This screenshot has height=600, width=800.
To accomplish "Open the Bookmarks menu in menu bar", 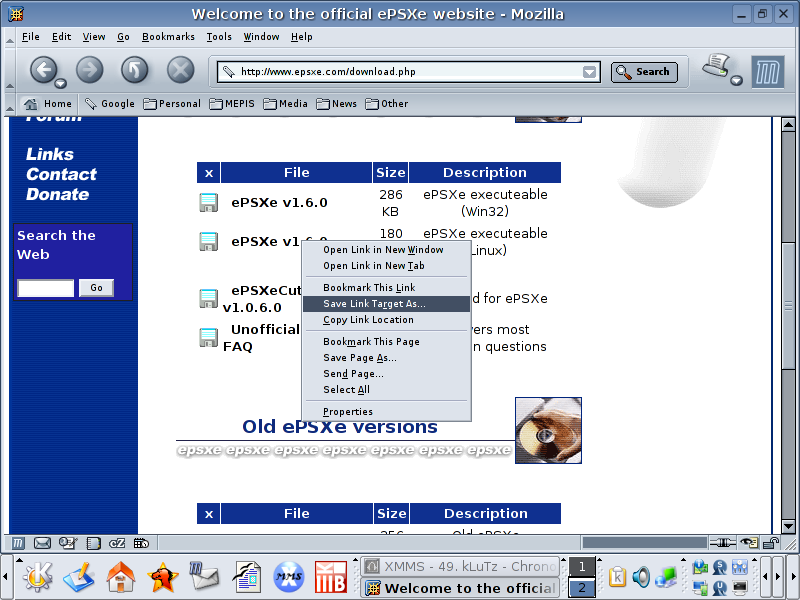I will [168, 37].
